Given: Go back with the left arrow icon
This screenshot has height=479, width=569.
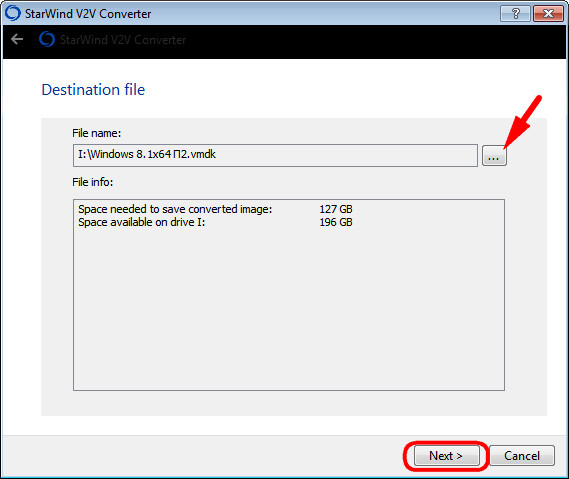Looking at the screenshot, I should pyautogui.click(x=17, y=39).
